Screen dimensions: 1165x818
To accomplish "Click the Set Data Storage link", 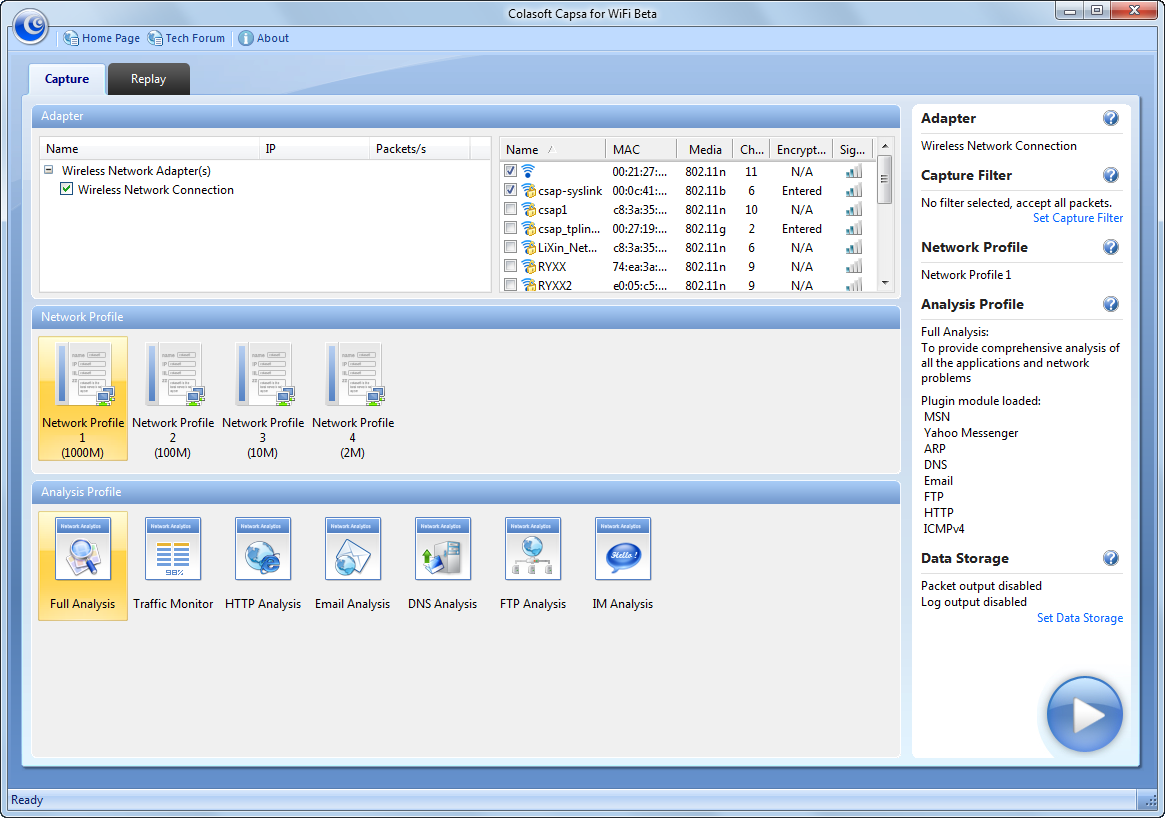I will tap(1080, 617).
